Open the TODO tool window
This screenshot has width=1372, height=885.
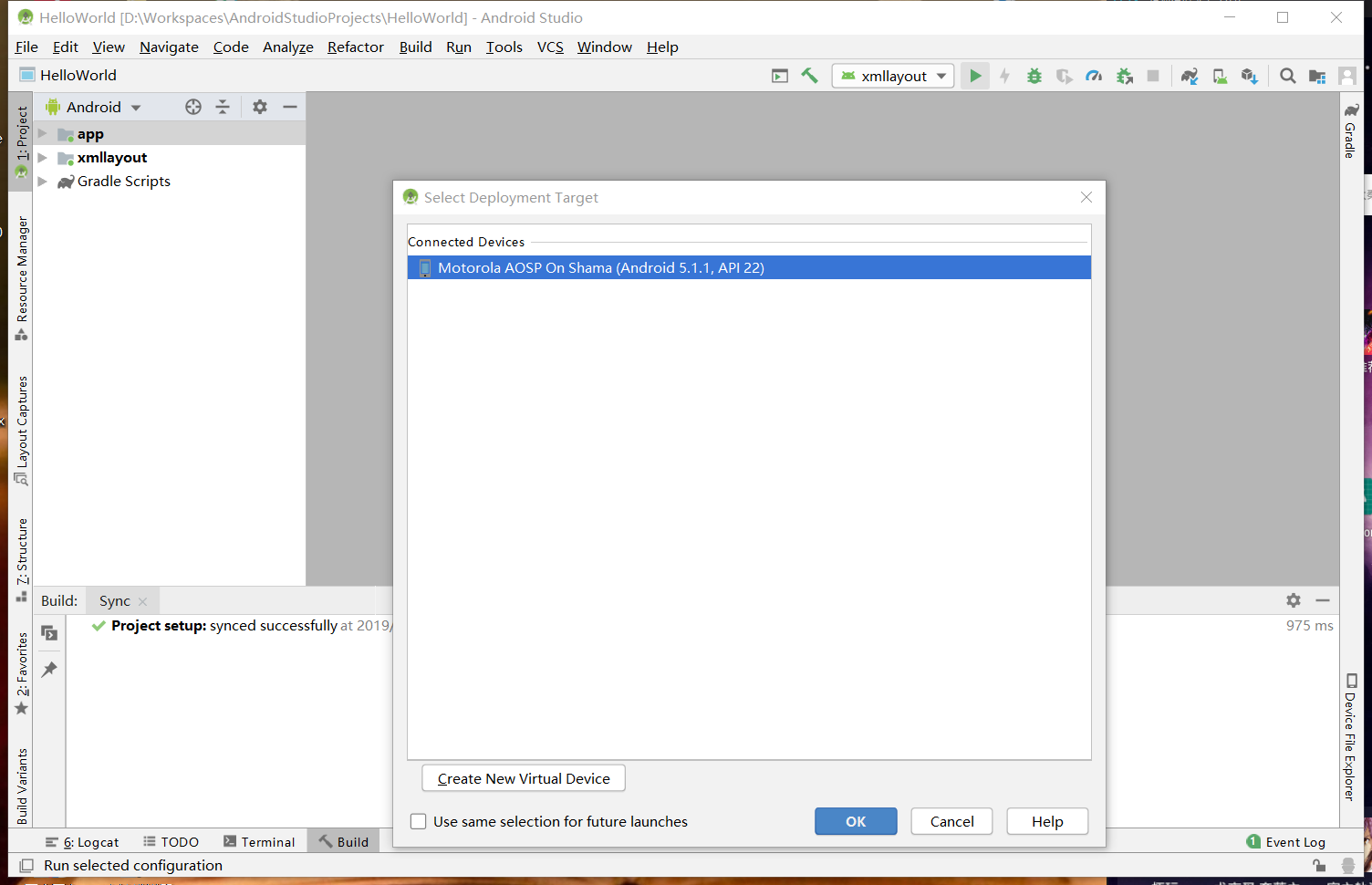[x=171, y=842]
